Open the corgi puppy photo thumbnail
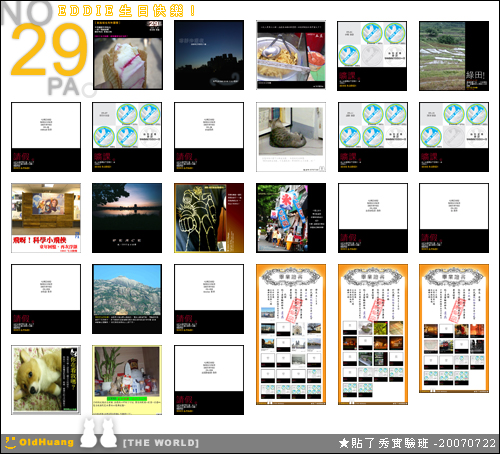The image size is (500, 454). pyautogui.click(x=46, y=380)
